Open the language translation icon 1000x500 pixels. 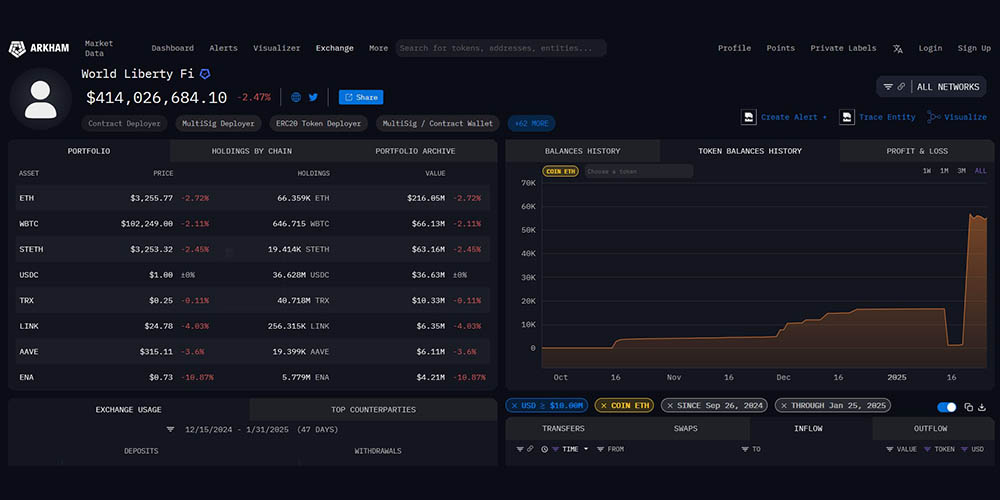click(x=897, y=48)
